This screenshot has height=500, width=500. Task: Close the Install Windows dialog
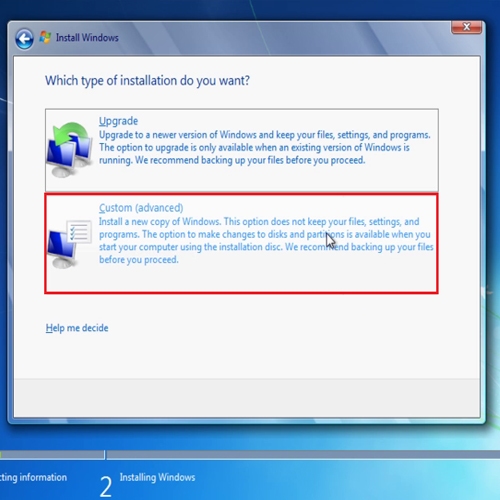[466, 27]
